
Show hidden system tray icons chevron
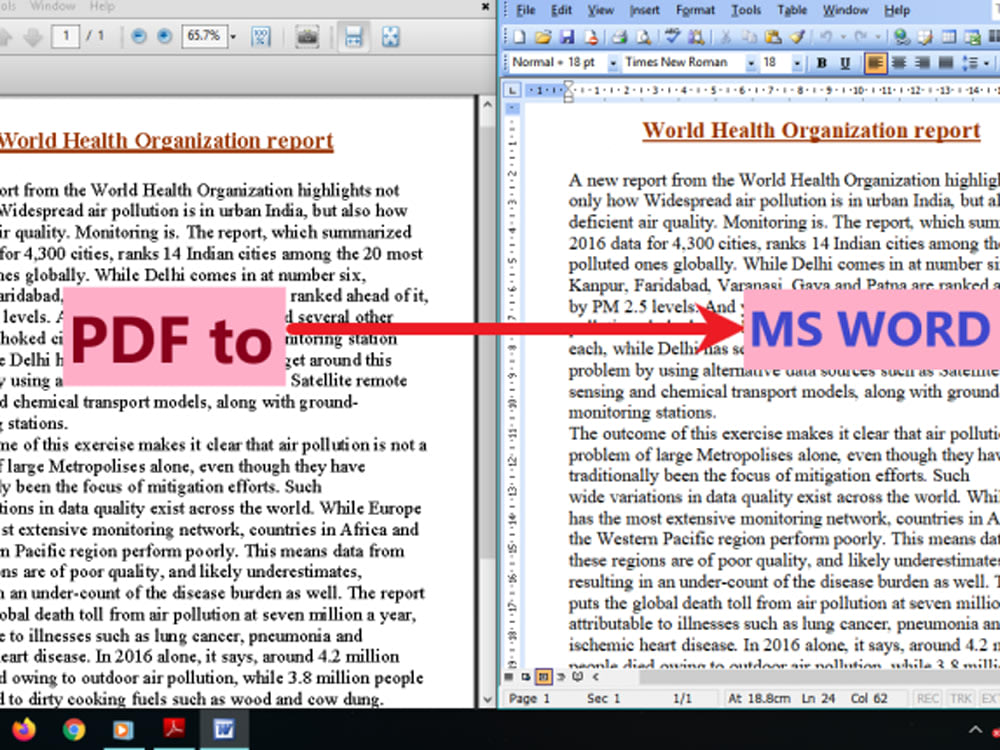tap(975, 730)
